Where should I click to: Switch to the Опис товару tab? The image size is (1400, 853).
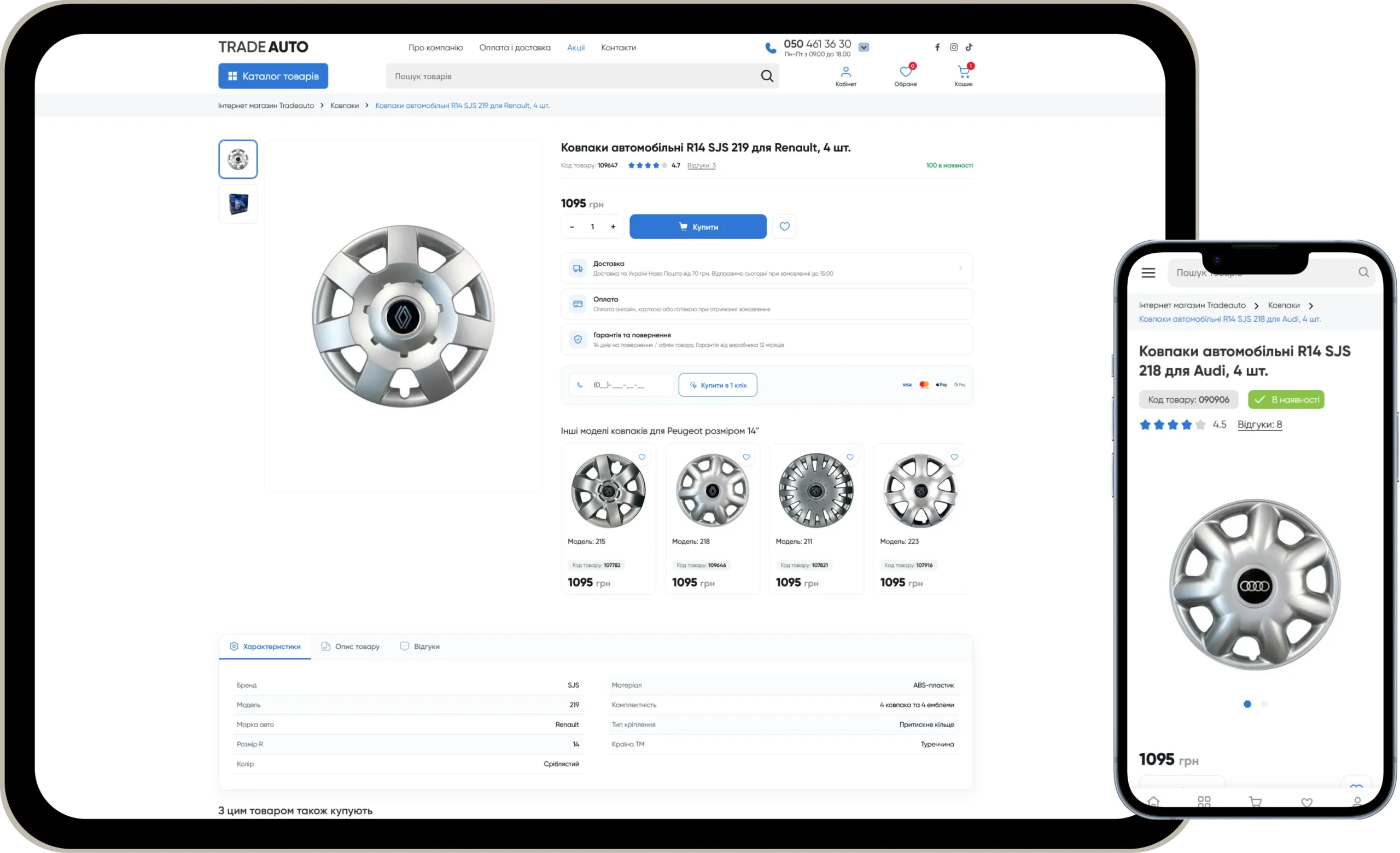click(x=351, y=646)
